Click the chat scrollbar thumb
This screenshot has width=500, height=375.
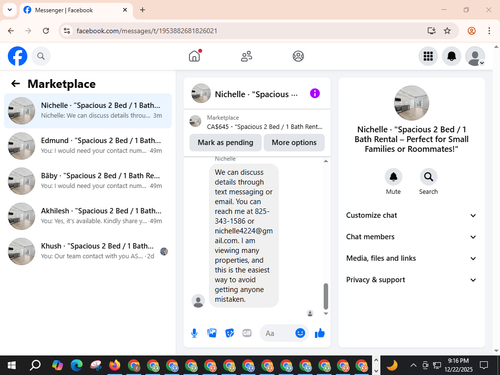coord(326,296)
